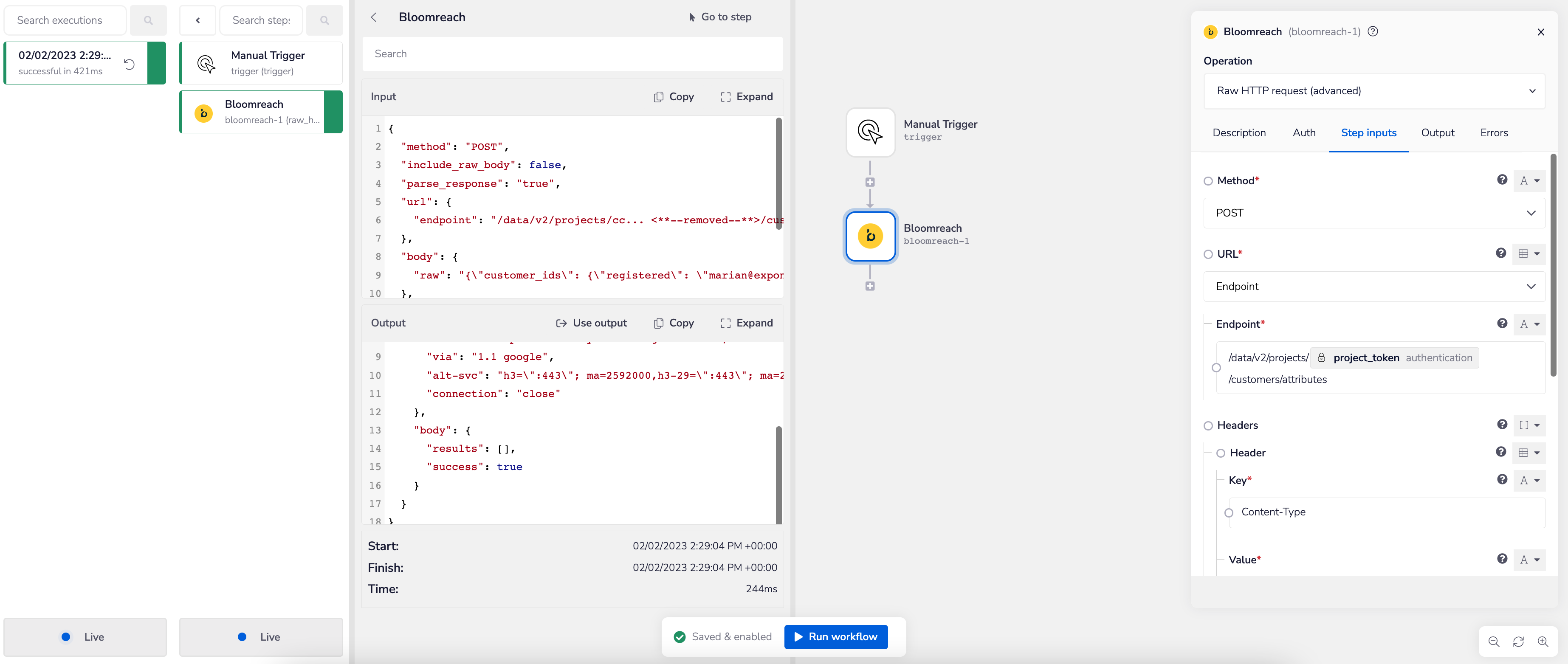Copy the Input panel JSON
1568x664 pixels.
point(674,96)
